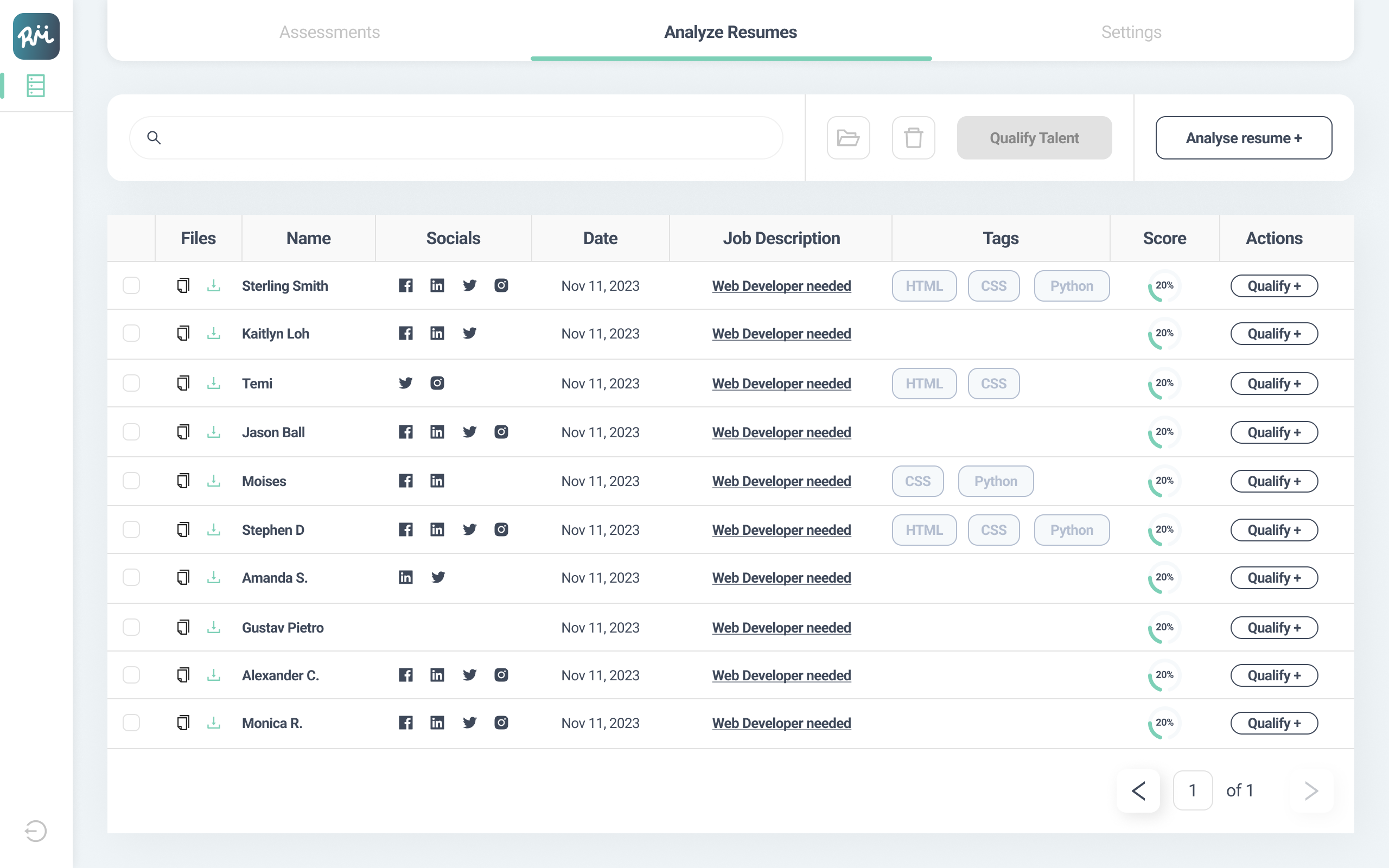
Task: Tick the Monica R. row checkbox
Action: click(x=131, y=722)
